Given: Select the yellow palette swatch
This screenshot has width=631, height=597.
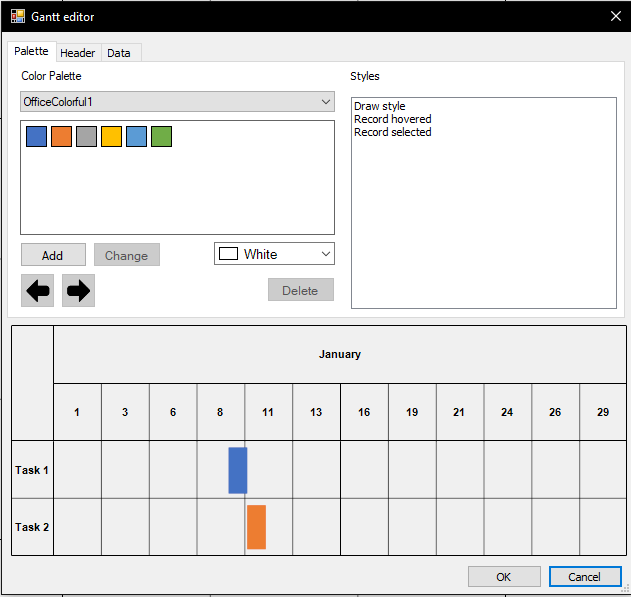Looking at the screenshot, I should click(111, 136).
